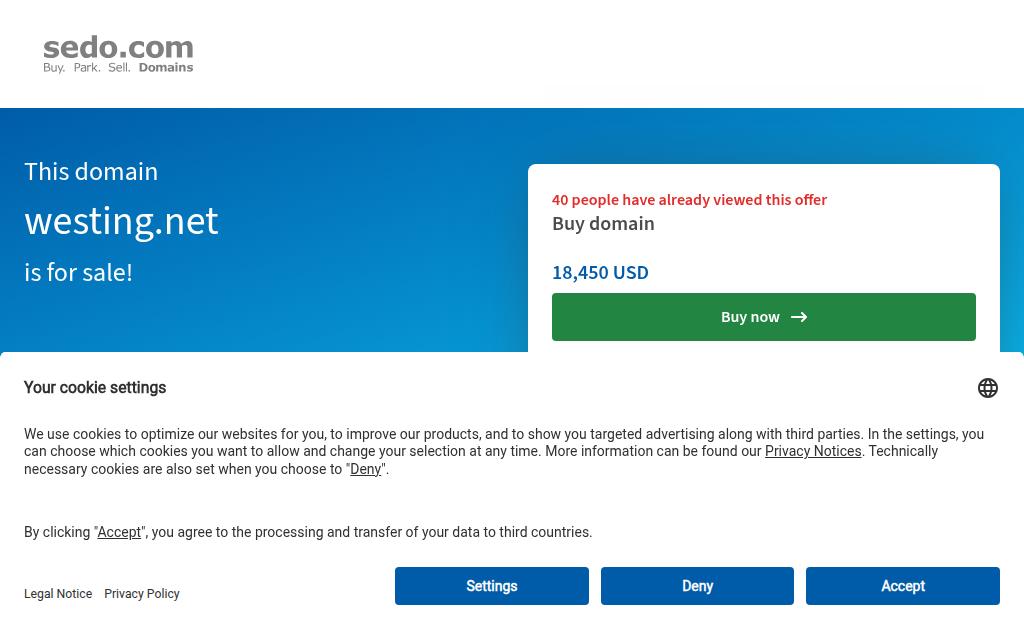Open the Privacy Policy footer link
This screenshot has width=1024, height=629.
click(x=142, y=594)
